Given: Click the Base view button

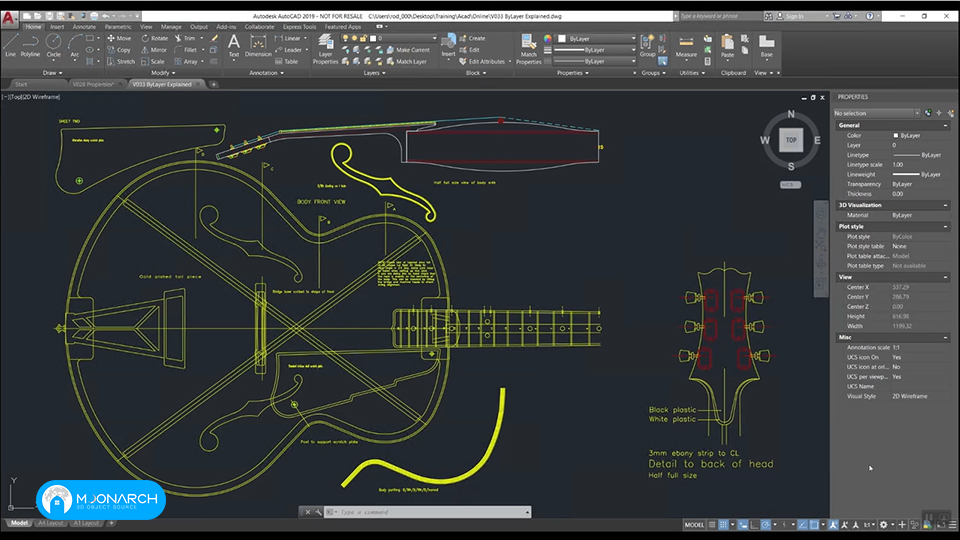Looking at the screenshot, I should tap(766, 46).
